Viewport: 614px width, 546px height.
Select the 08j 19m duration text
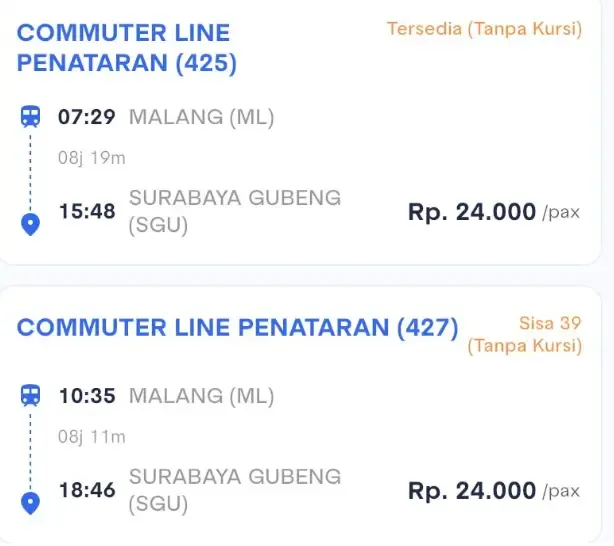coord(92,158)
